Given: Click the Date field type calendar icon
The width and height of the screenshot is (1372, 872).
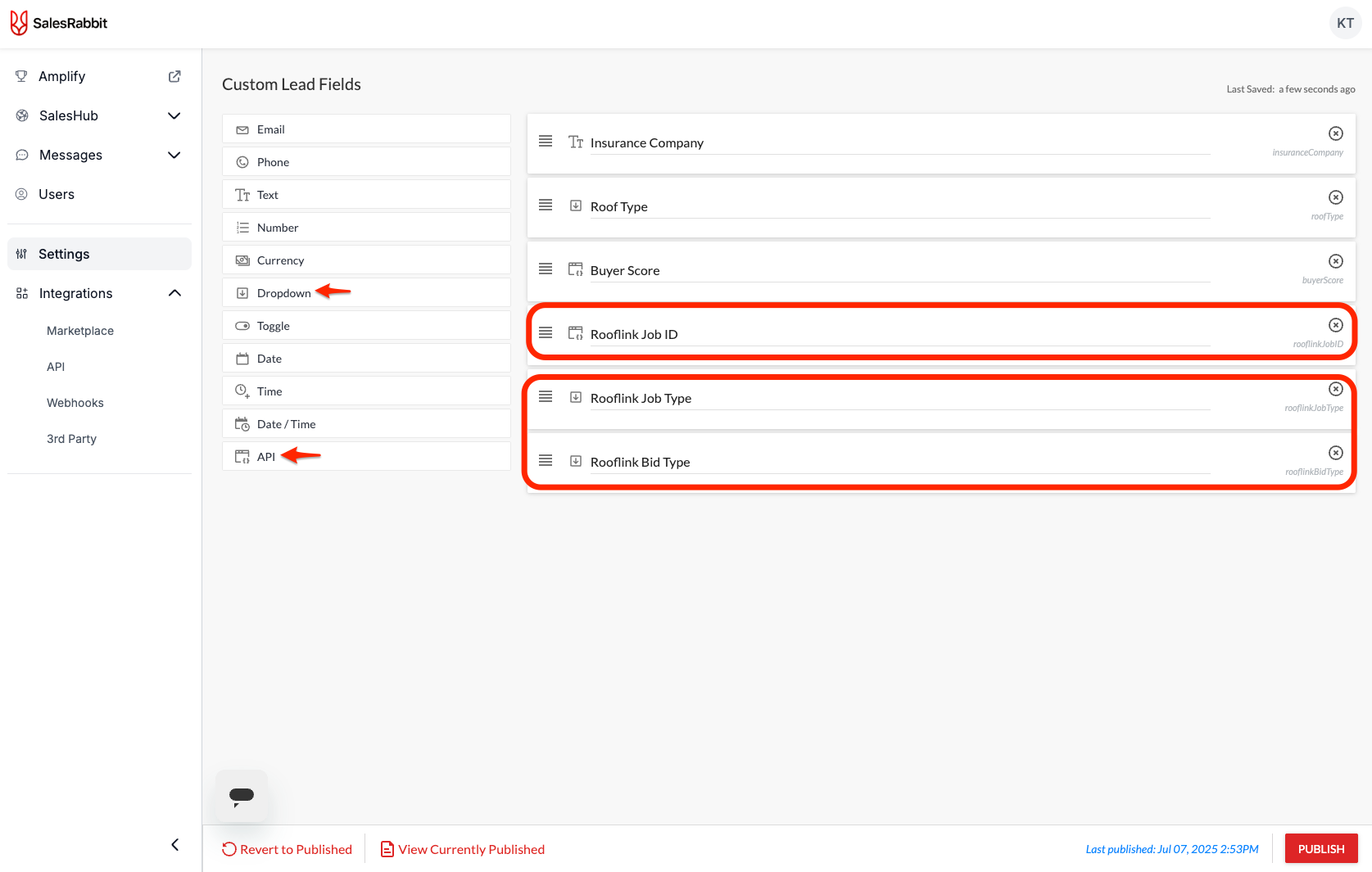Looking at the screenshot, I should (242, 358).
